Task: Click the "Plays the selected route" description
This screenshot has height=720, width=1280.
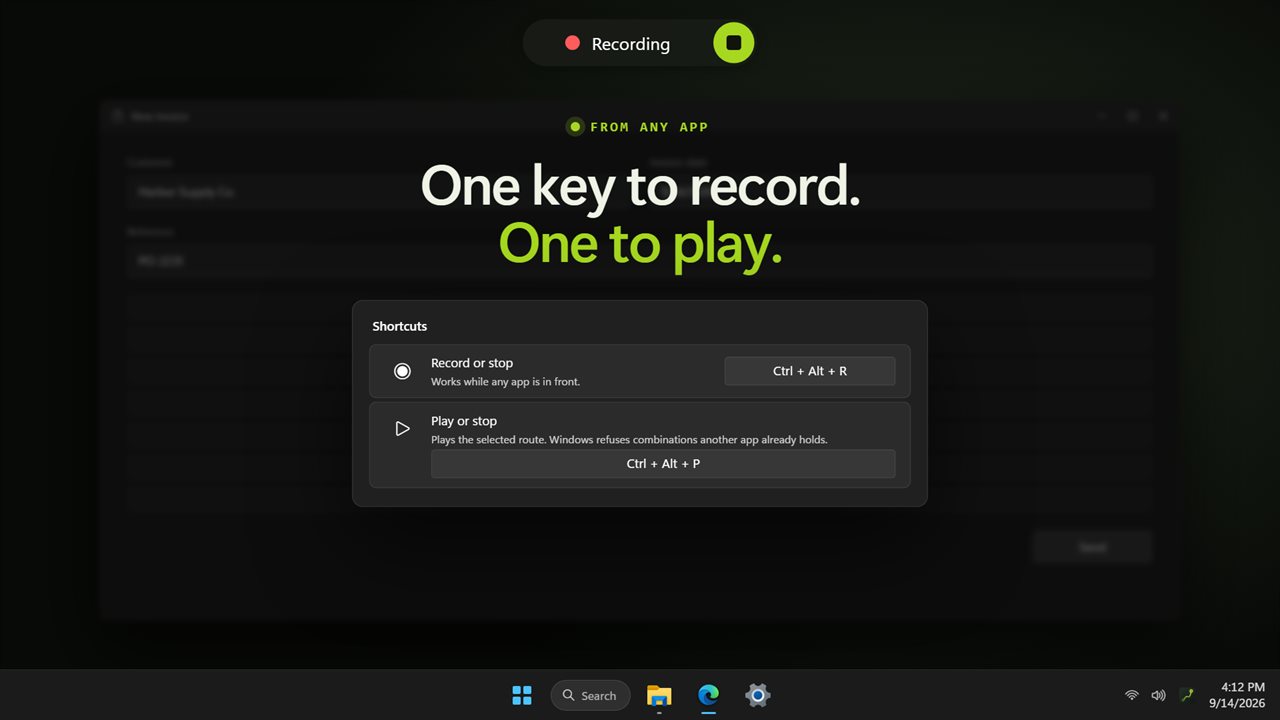Action: pos(629,440)
